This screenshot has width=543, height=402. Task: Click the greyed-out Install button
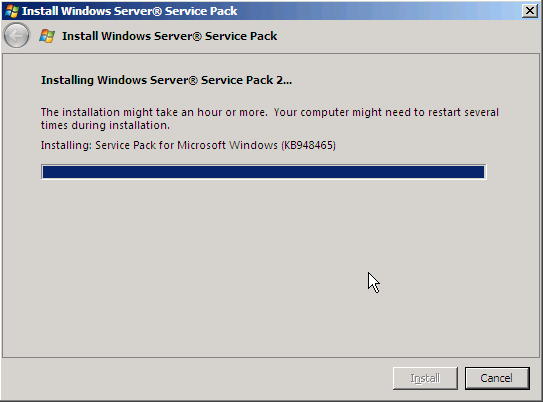425,378
